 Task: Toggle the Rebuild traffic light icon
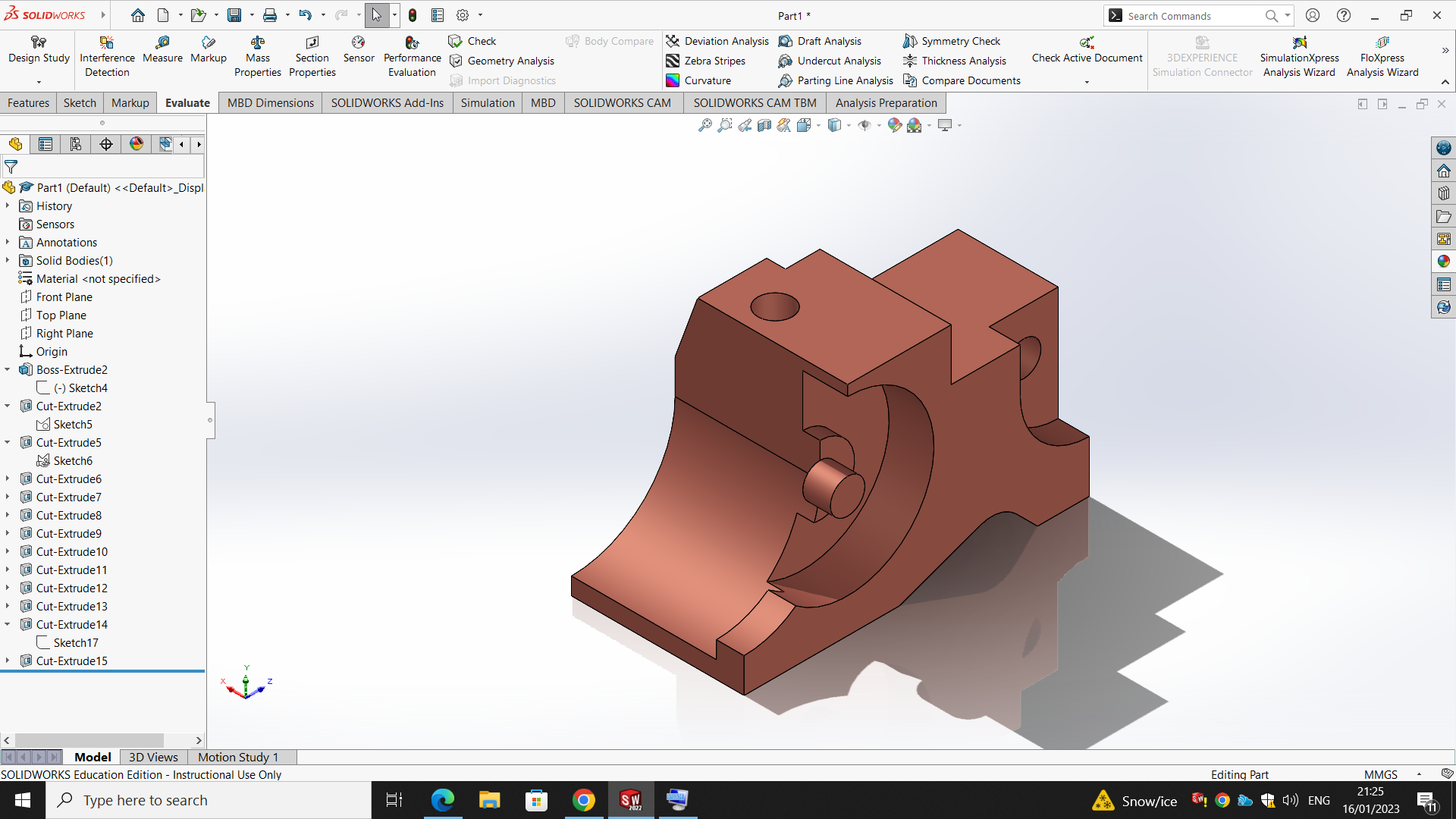[x=413, y=15]
